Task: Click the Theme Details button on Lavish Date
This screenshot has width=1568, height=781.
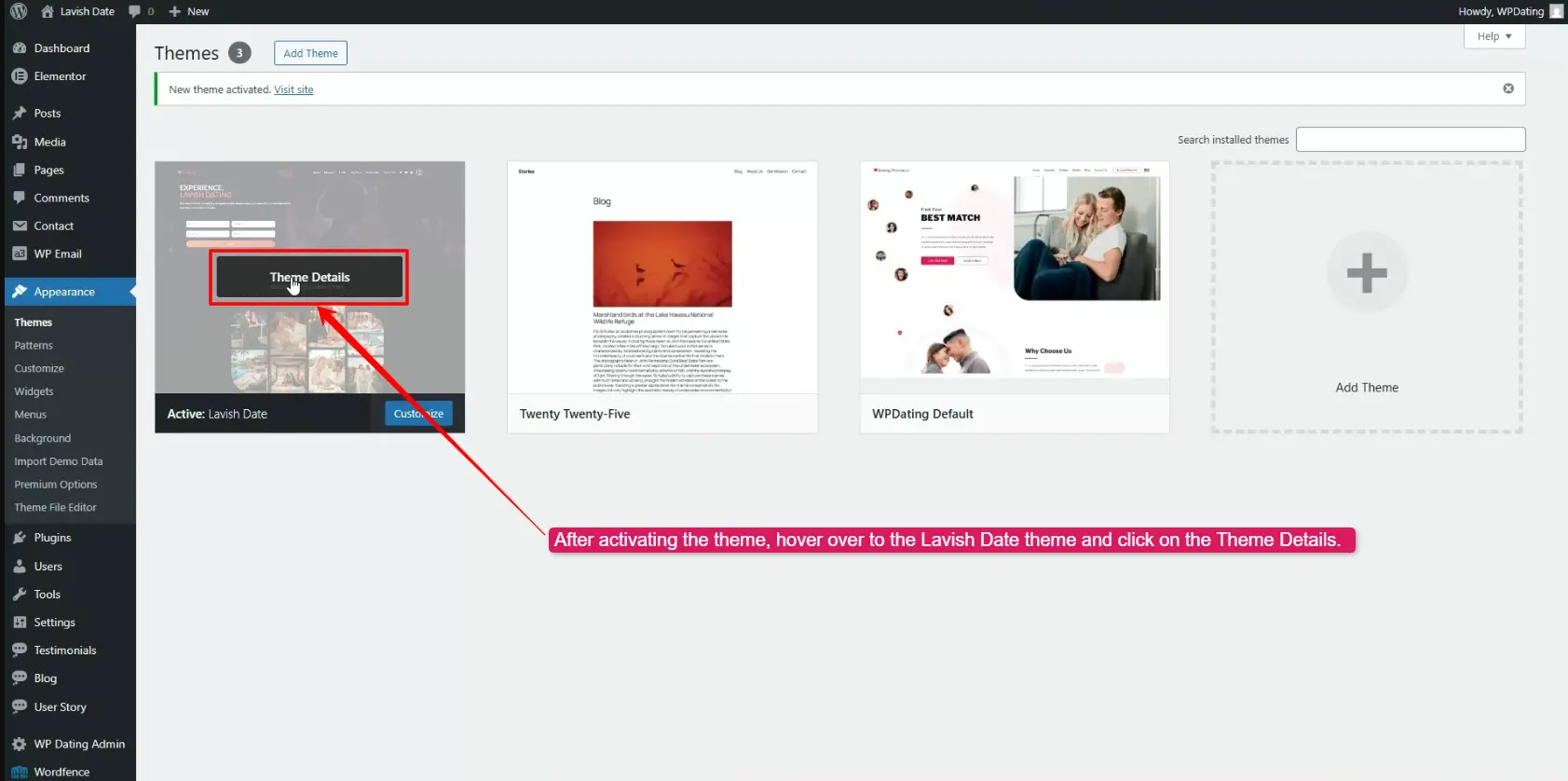Action: point(309,277)
